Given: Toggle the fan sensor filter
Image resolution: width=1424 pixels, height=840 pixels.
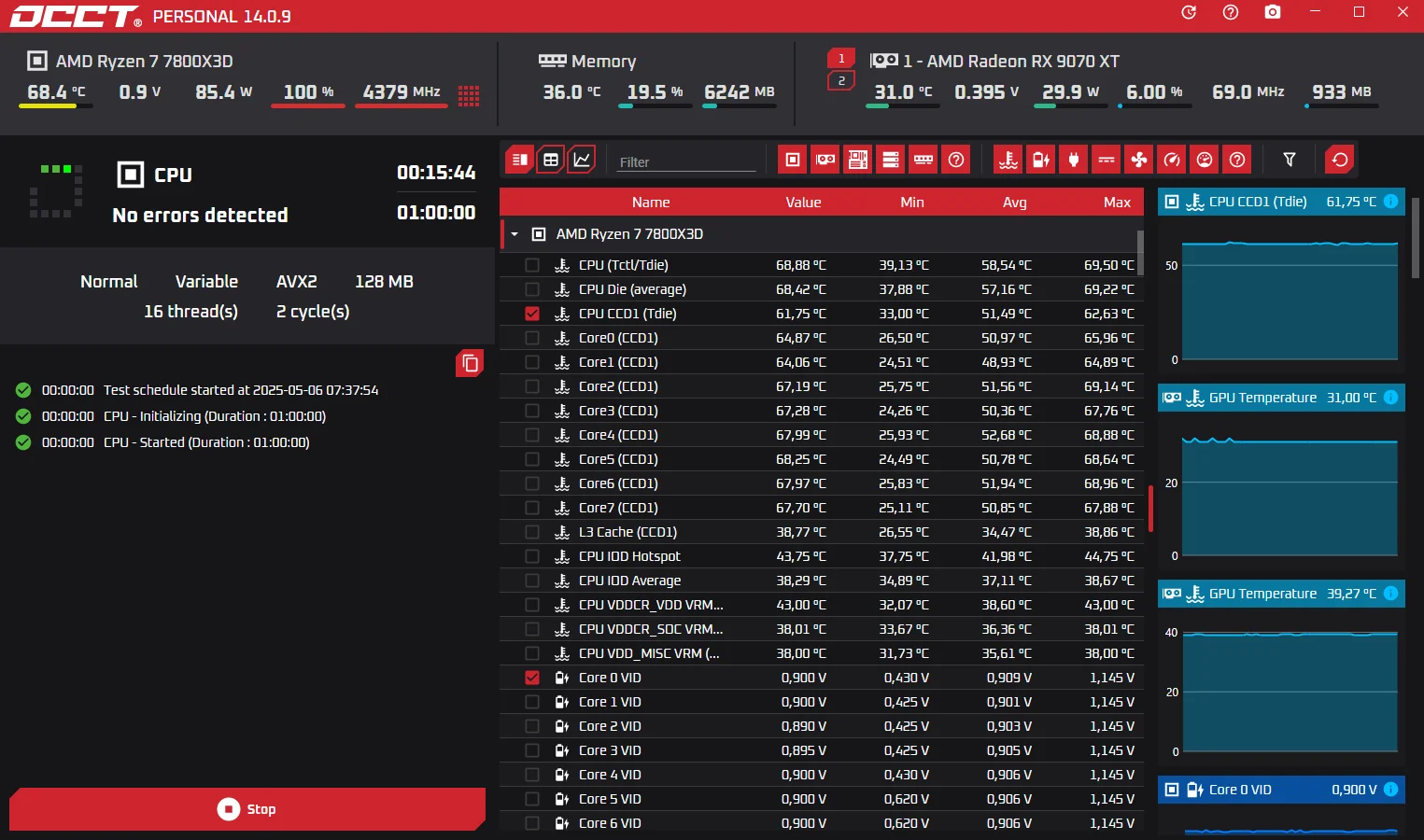Looking at the screenshot, I should 1139,160.
